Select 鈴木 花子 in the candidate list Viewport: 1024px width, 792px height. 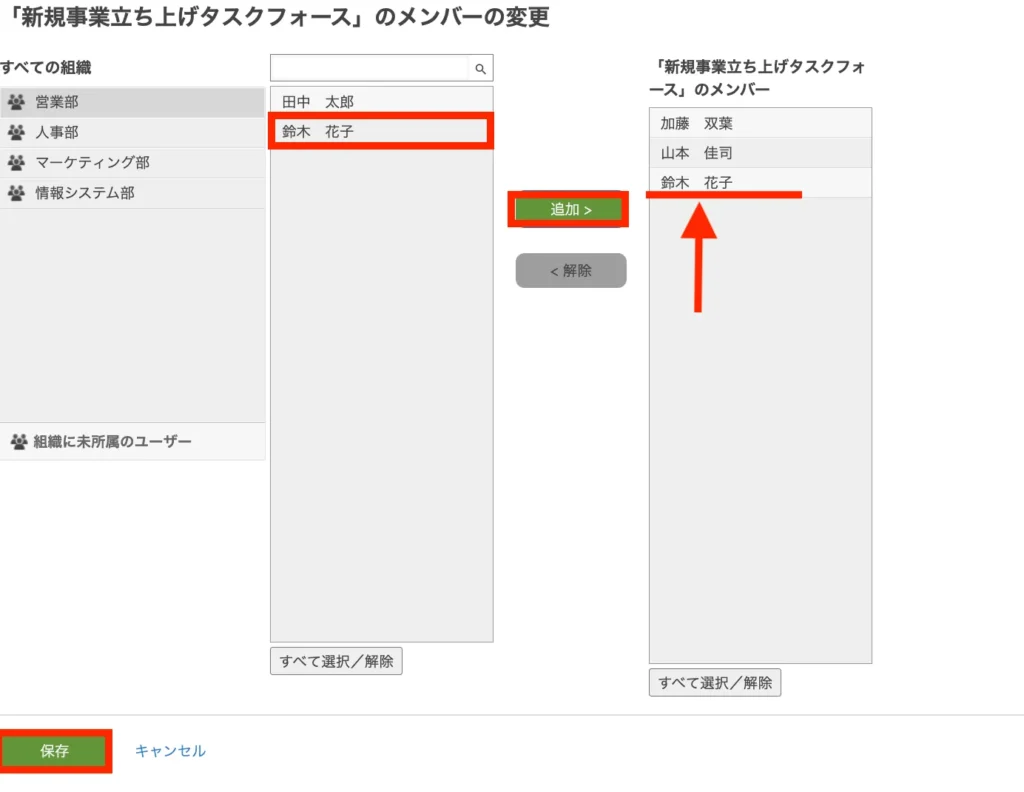381,131
